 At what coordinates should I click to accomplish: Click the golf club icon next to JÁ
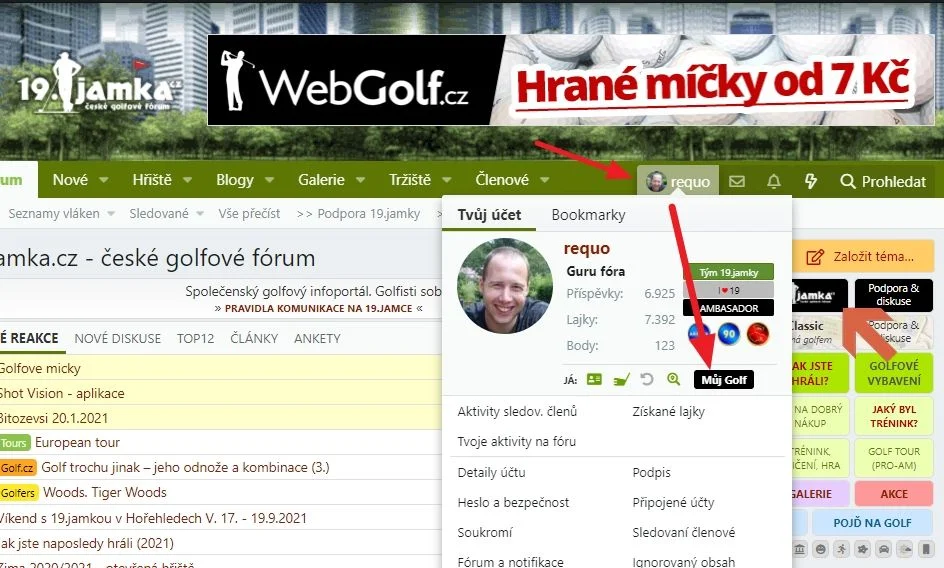[x=621, y=379]
